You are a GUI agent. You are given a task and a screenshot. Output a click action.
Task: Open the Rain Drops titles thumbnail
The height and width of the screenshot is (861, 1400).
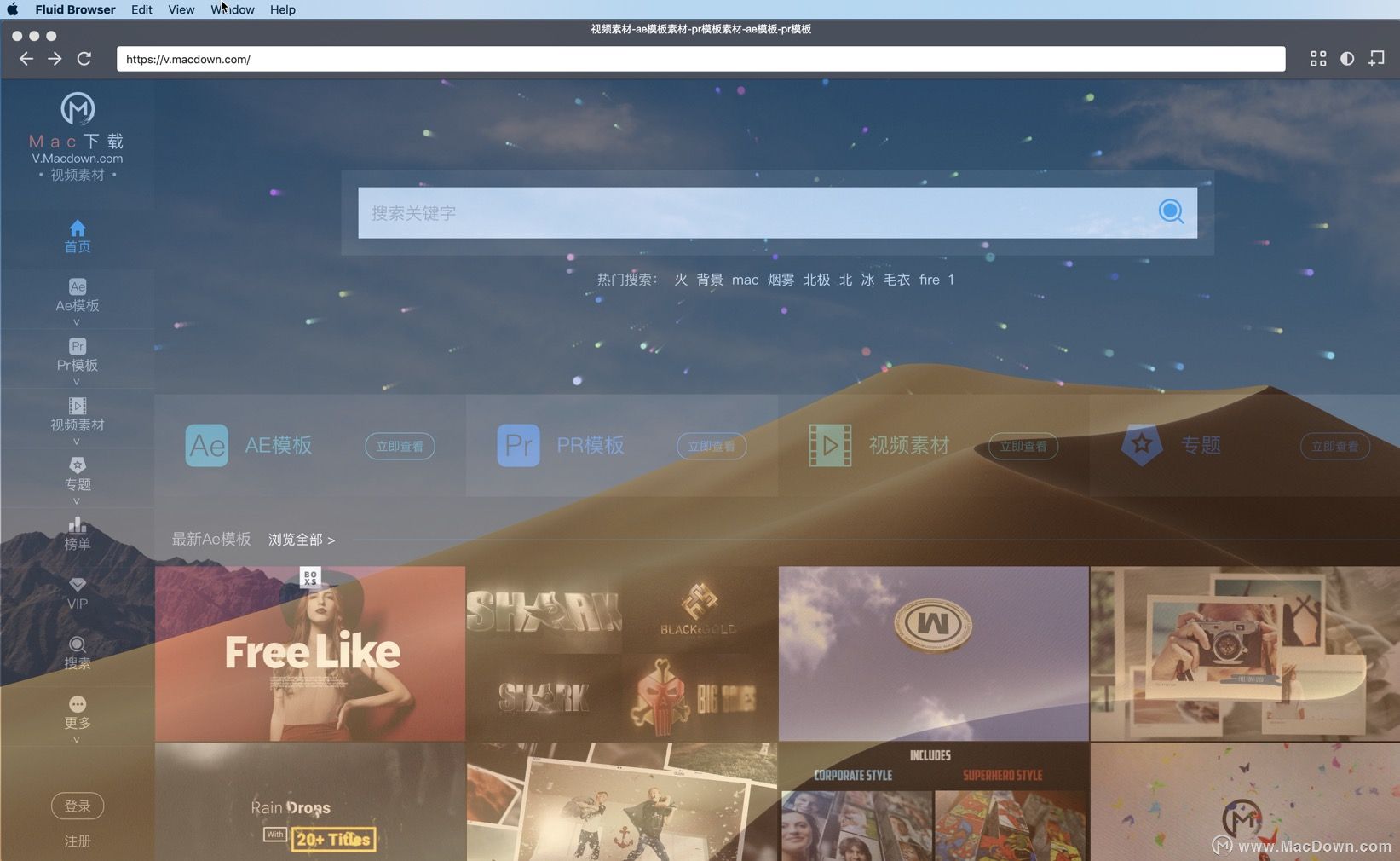click(x=310, y=802)
